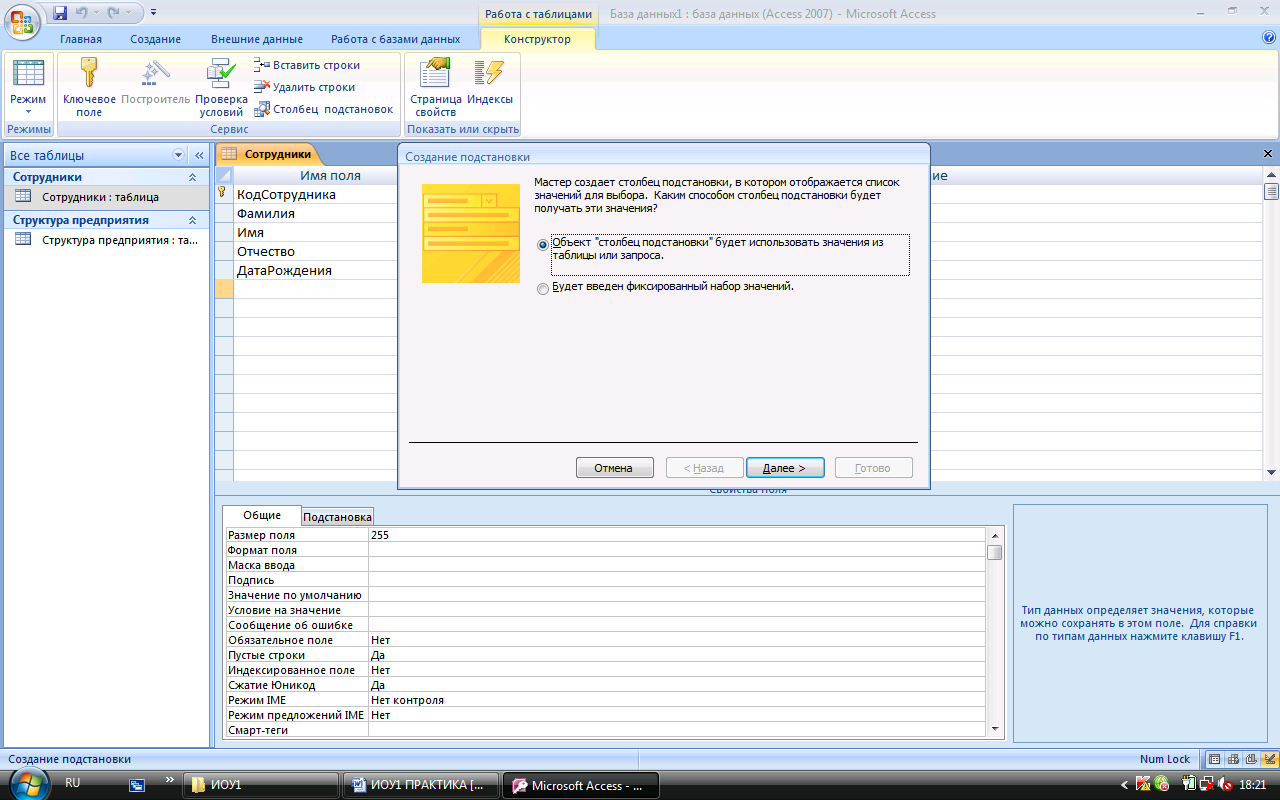
Task: Switch to Подстановка properties tab
Action: coord(338,517)
